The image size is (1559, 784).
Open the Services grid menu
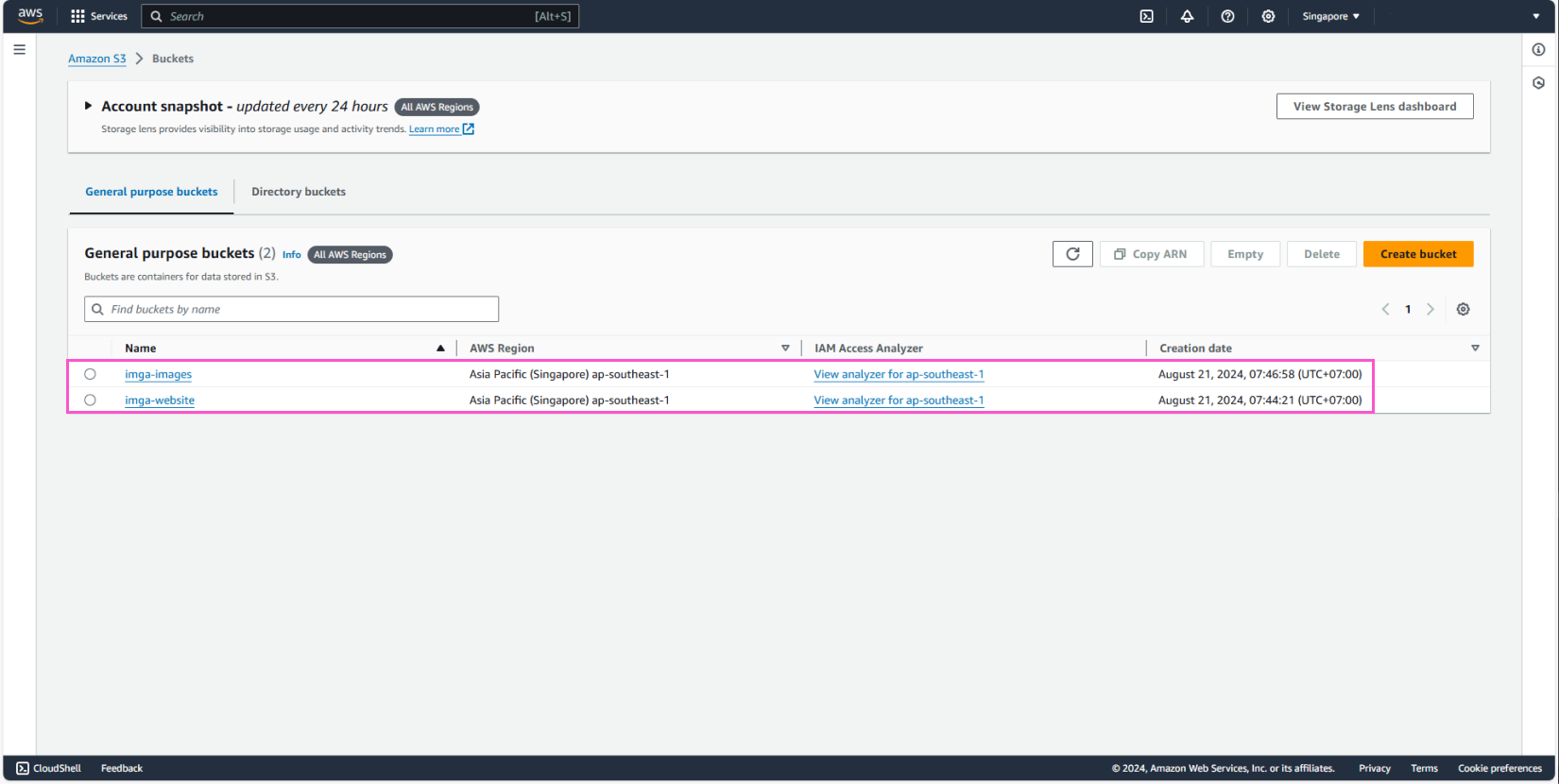click(x=99, y=16)
